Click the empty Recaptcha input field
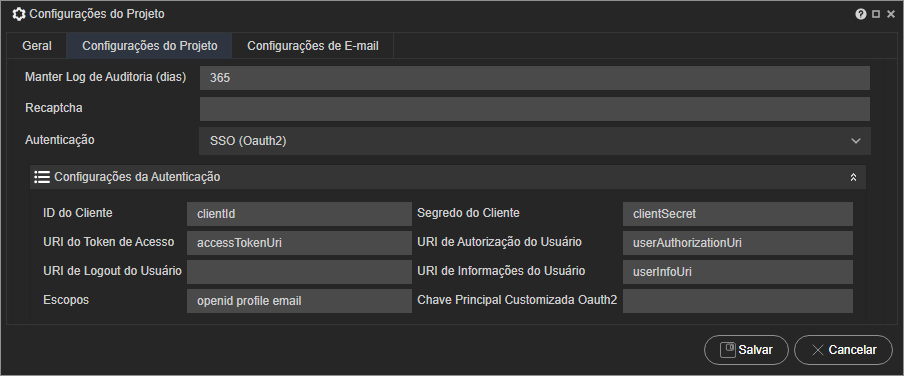 tap(534, 108)
